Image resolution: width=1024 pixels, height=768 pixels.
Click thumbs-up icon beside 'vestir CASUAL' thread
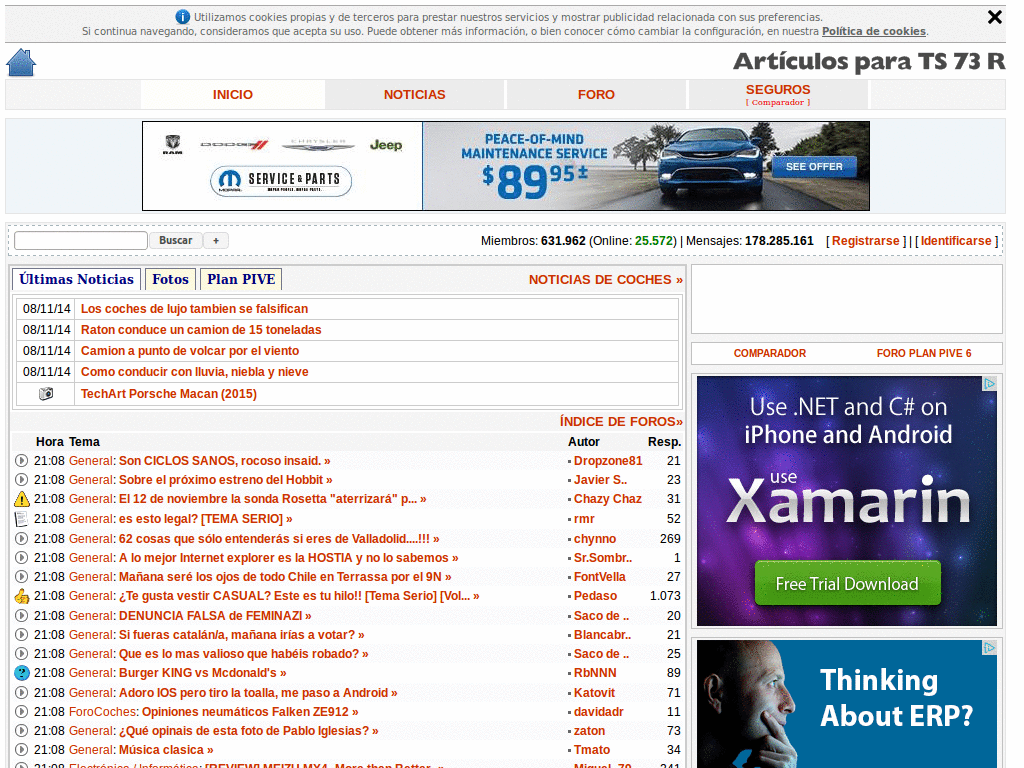[x=22, y=596]
